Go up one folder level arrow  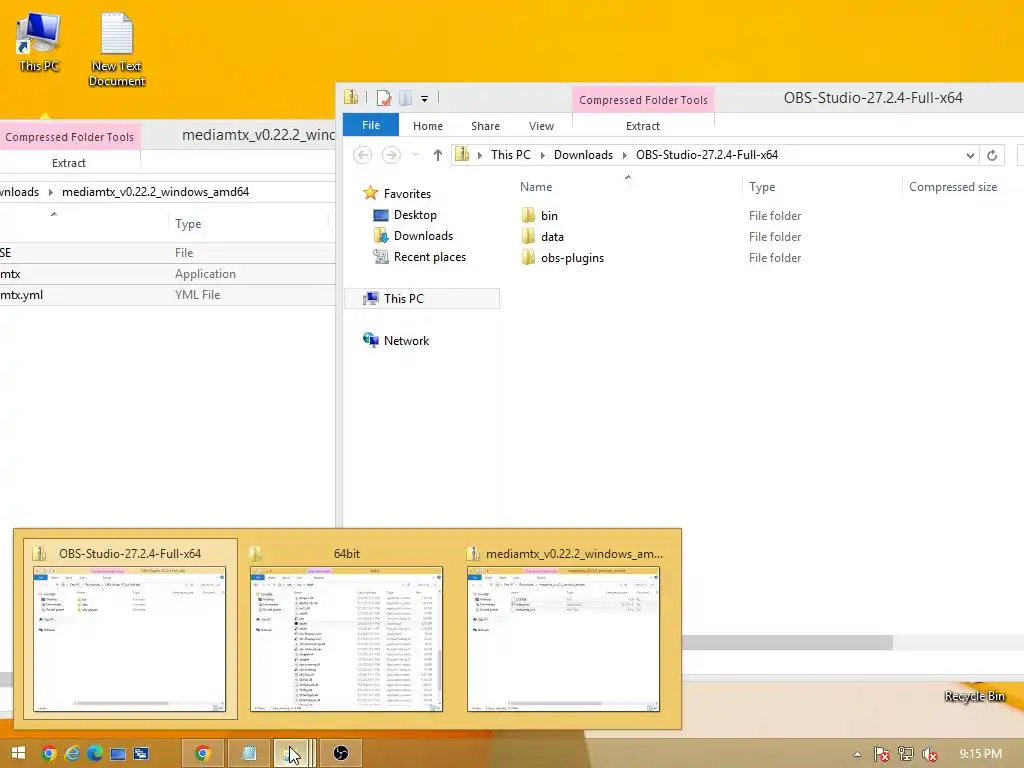438,155
